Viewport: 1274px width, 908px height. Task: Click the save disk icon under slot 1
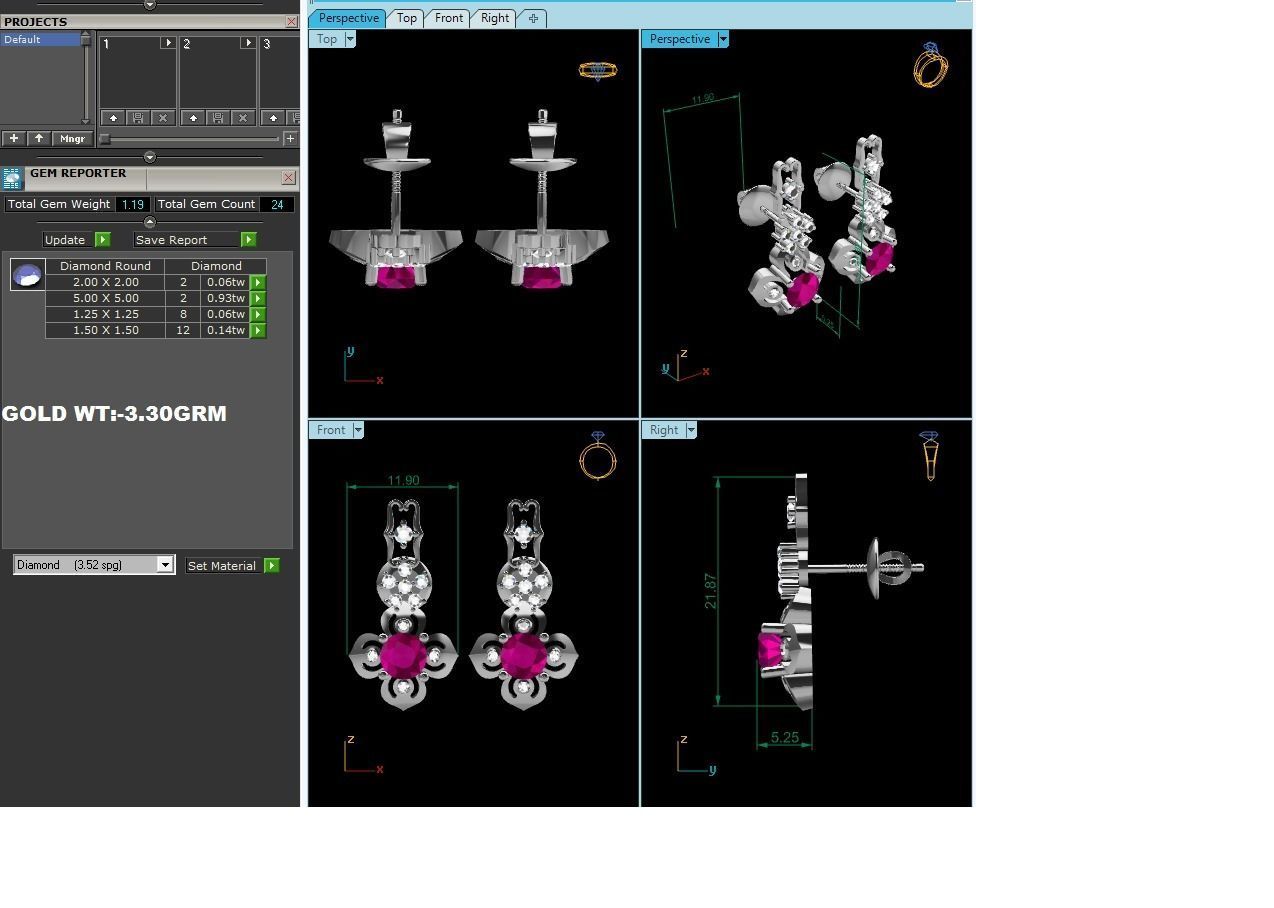(138, 118)
